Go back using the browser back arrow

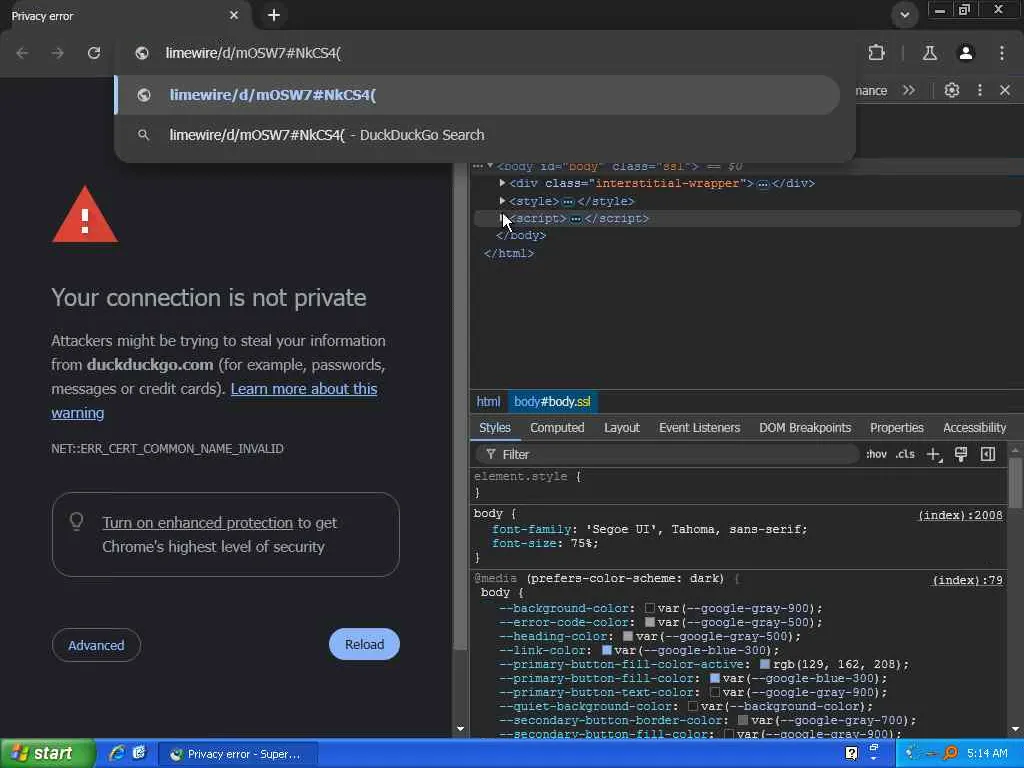(x=22, y=53)
